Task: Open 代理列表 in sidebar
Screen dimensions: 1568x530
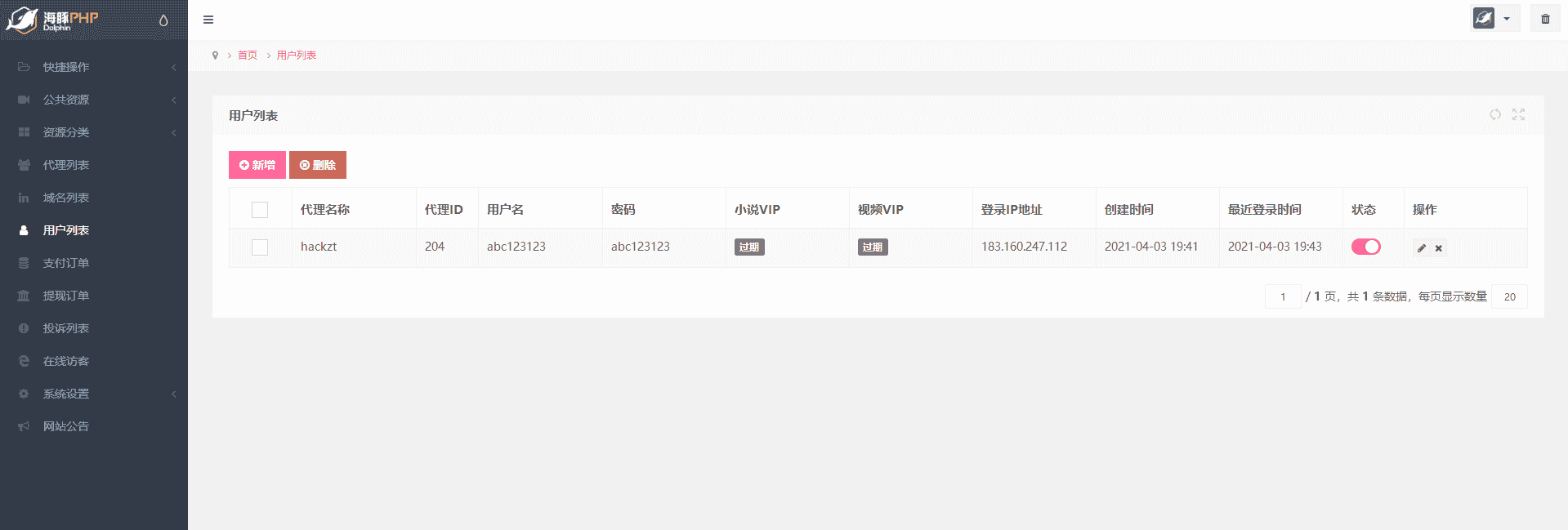Action: (94, 165)
